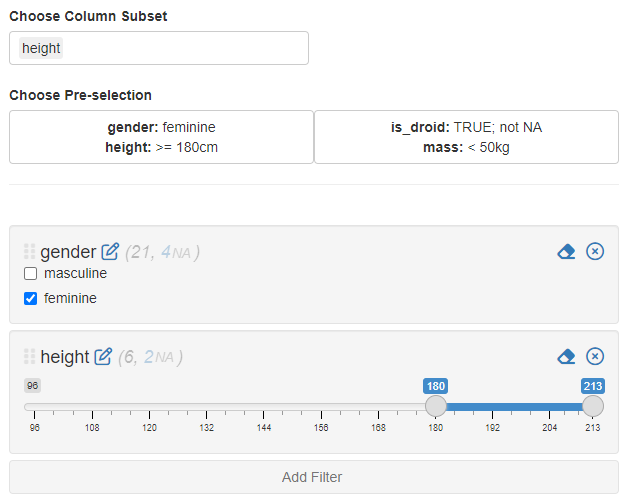Open the Choose Column Subset selector
This screenshot has width=628, height=503.
pyautogui.click(x=180, y=48)
